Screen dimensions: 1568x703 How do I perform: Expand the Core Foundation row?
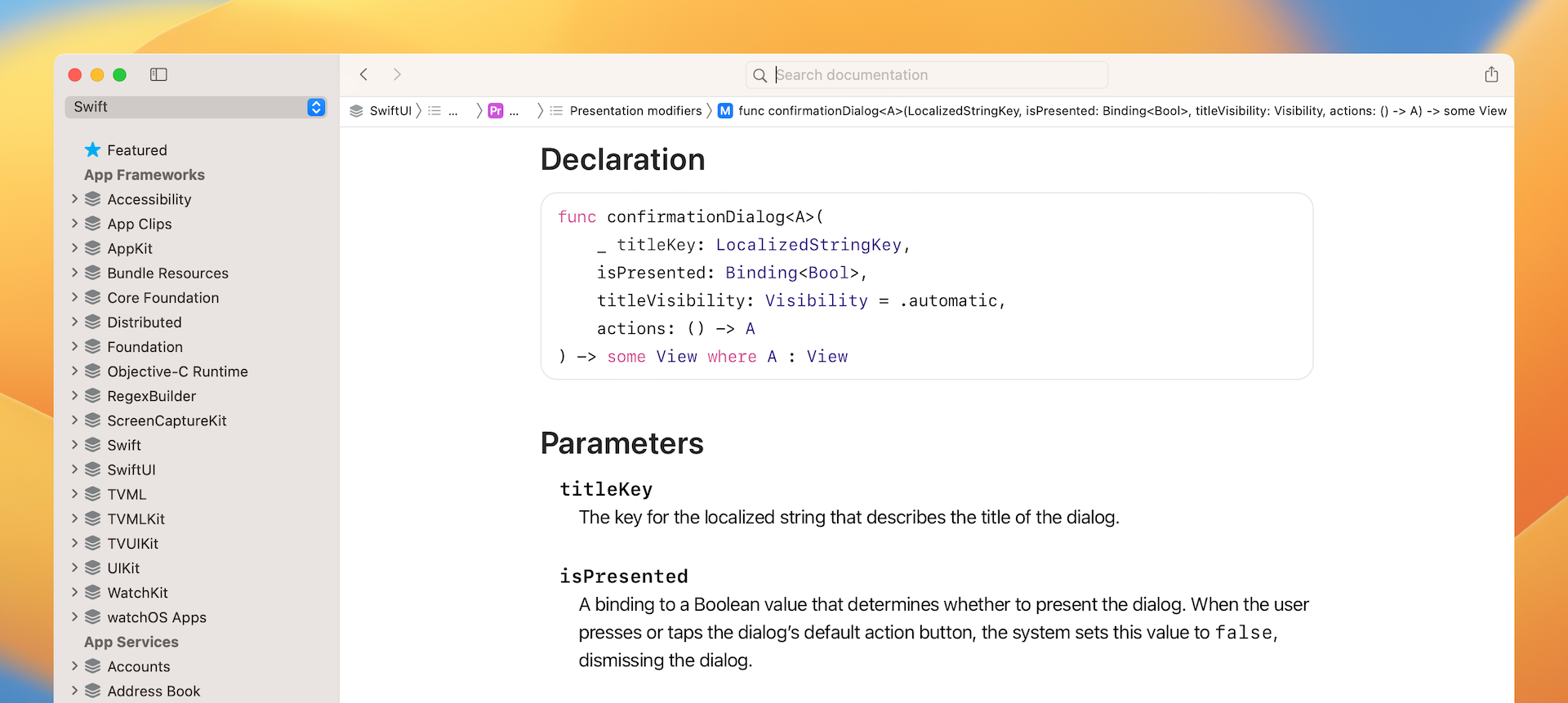tap(74, 297)
